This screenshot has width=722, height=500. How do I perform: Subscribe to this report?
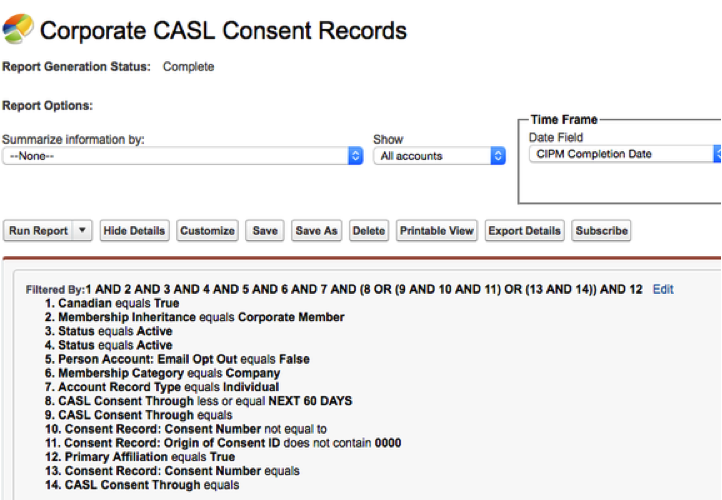point(601,230)
